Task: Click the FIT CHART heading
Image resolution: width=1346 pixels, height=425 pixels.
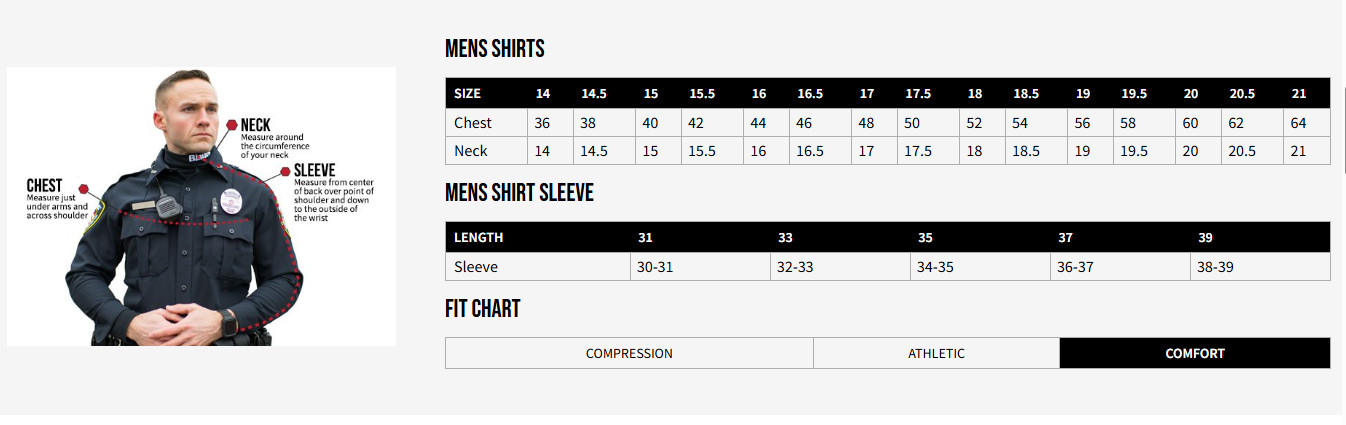Action: [482, 308]
